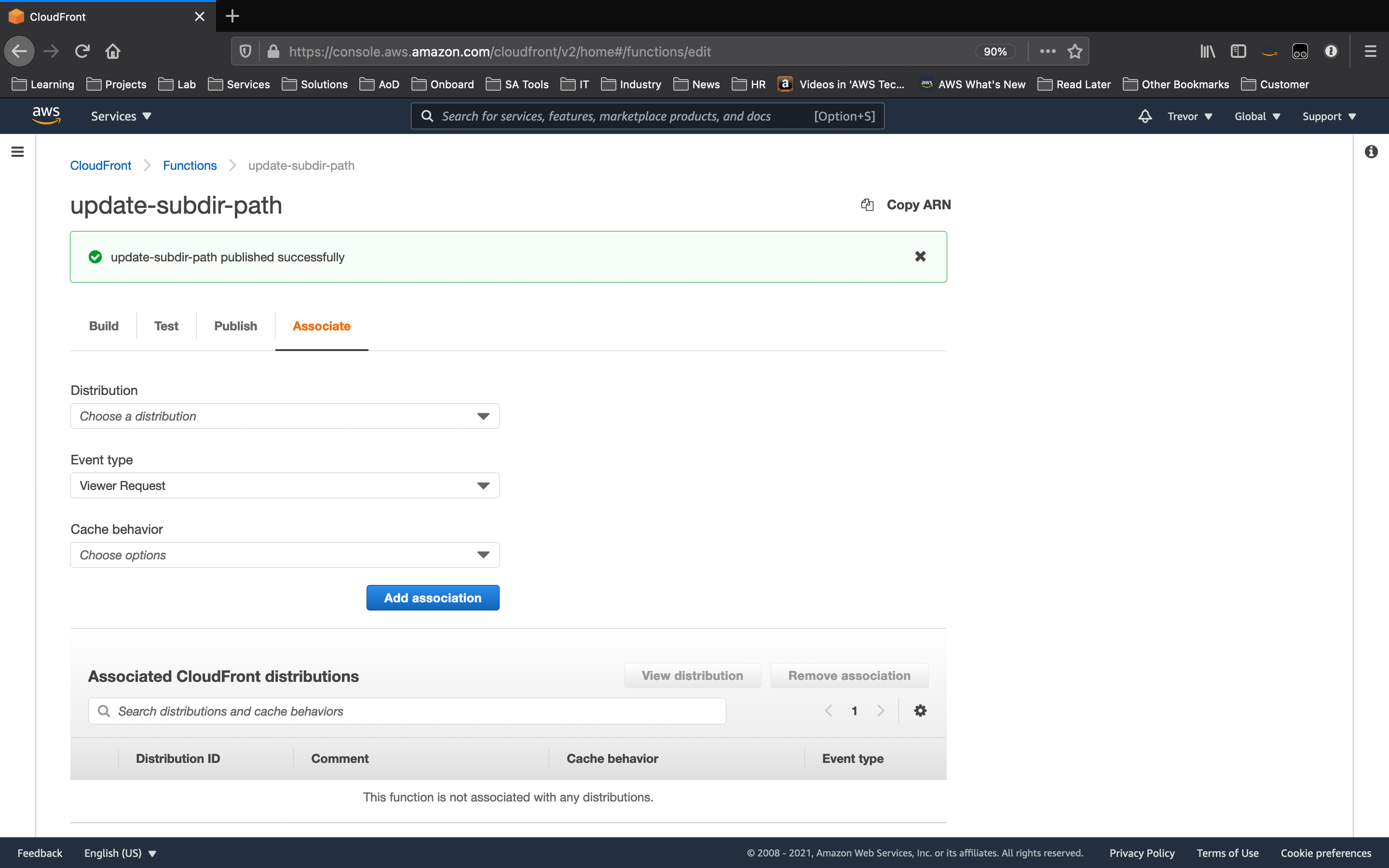
Task: Open a new browser tab
Action: 232,16
